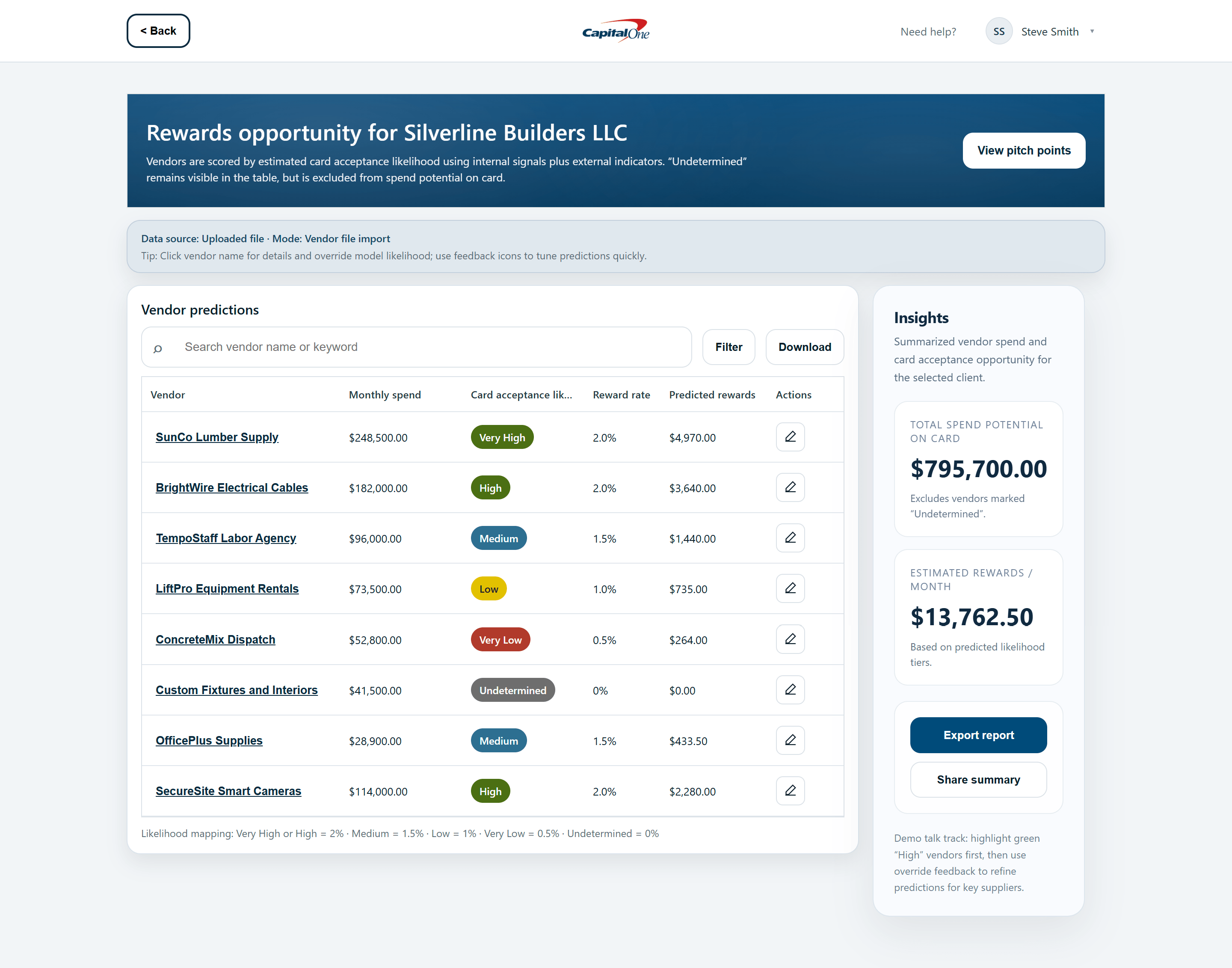1232x968 pixels.
Task: Click the $4,970.00 predicted rewards cell
Action: (692, 437)
